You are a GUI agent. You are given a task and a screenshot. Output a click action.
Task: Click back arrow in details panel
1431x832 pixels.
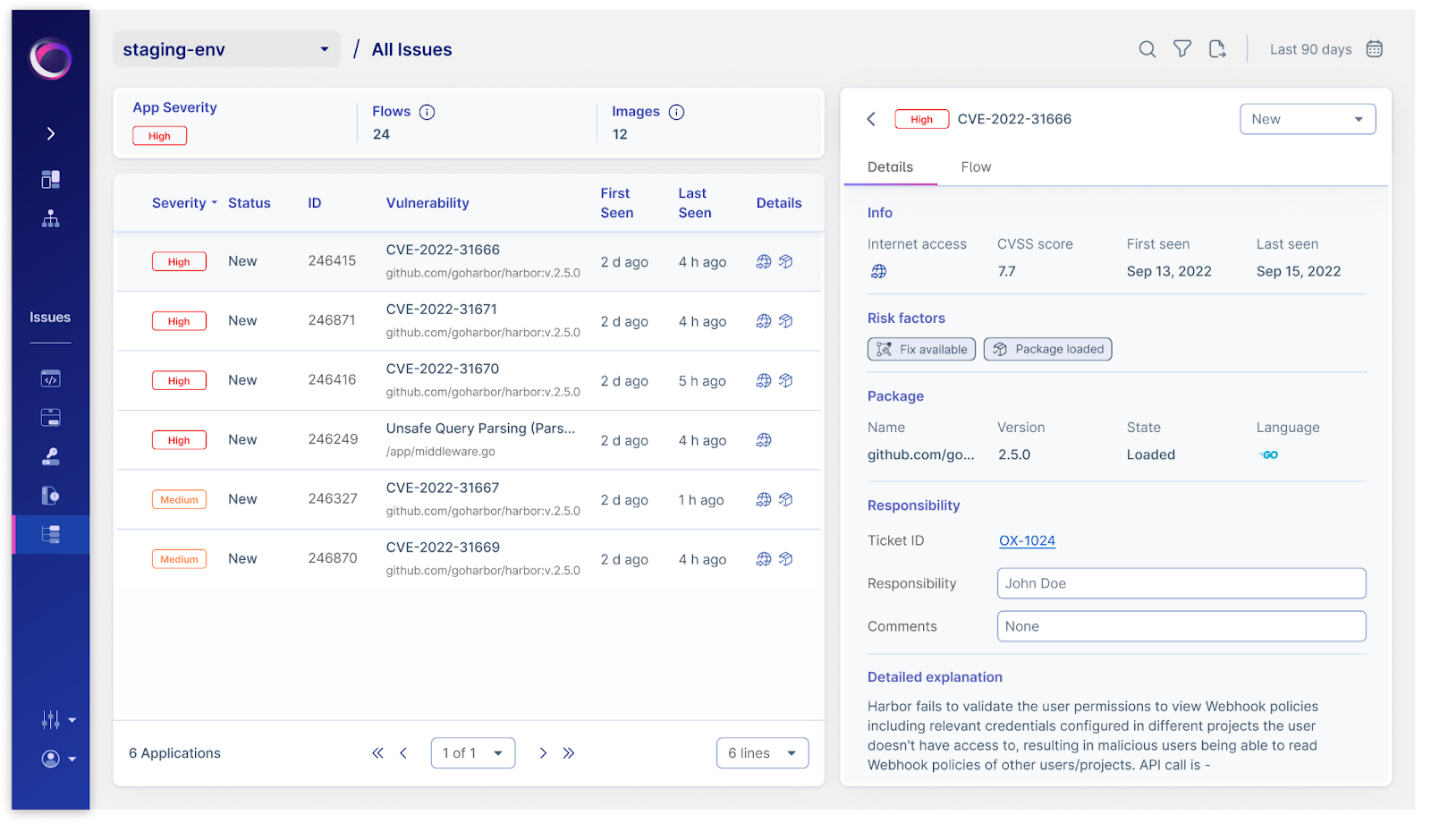871,119
